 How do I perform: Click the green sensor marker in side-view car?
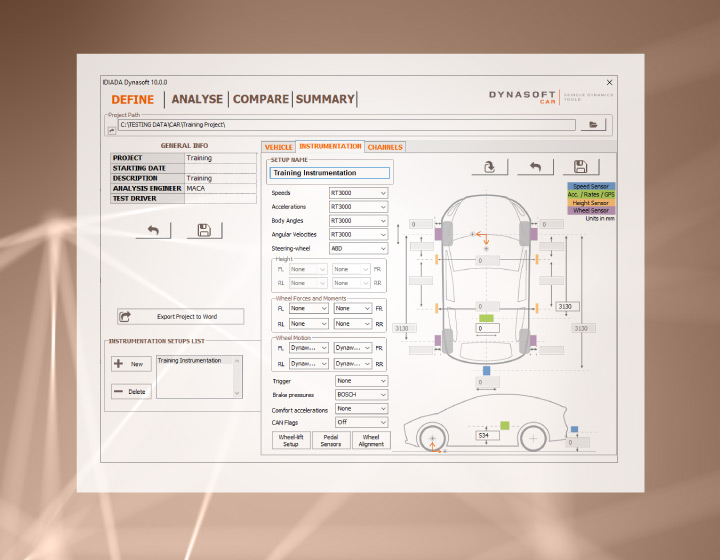(x=505, y=426)
